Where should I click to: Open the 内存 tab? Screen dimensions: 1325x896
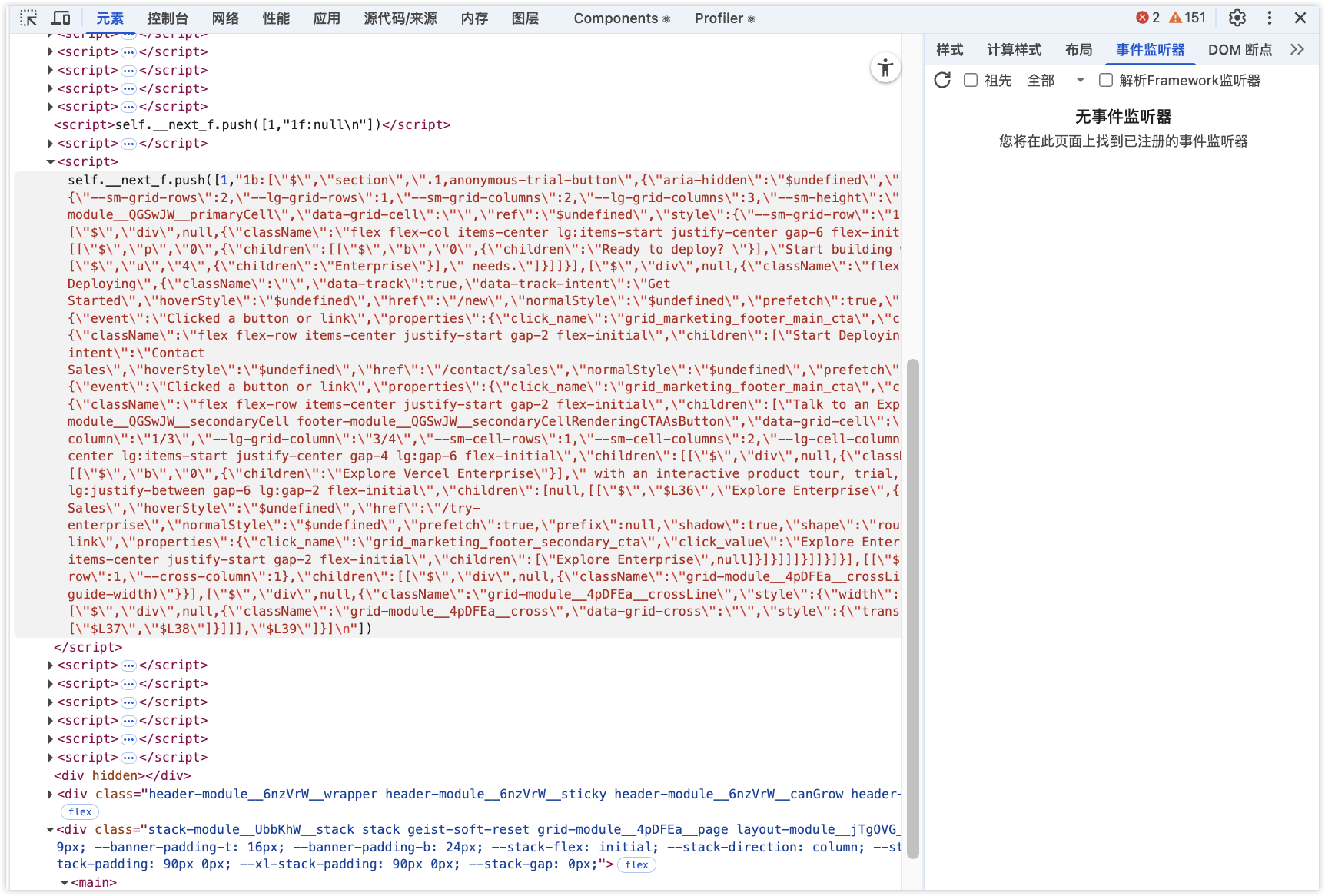click(x=474, y=18)
